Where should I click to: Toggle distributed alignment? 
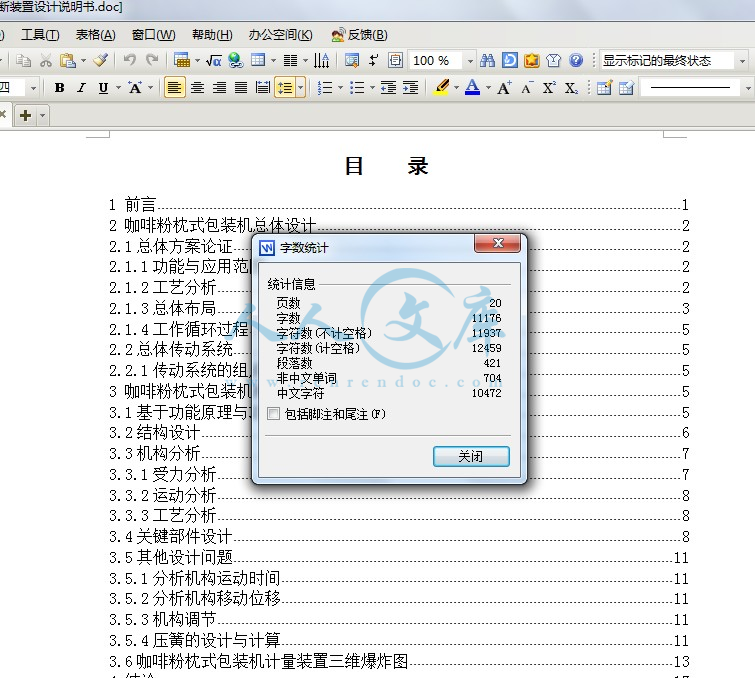(263, 88)
